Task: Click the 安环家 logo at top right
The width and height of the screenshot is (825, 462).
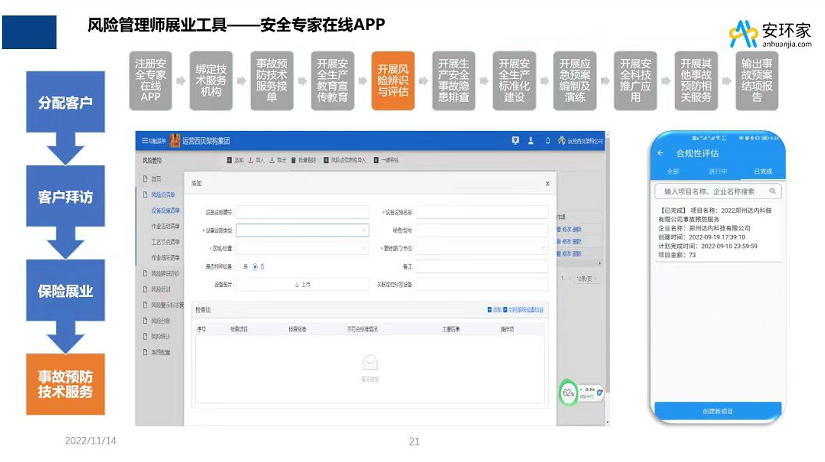Action: coord(769,32)
